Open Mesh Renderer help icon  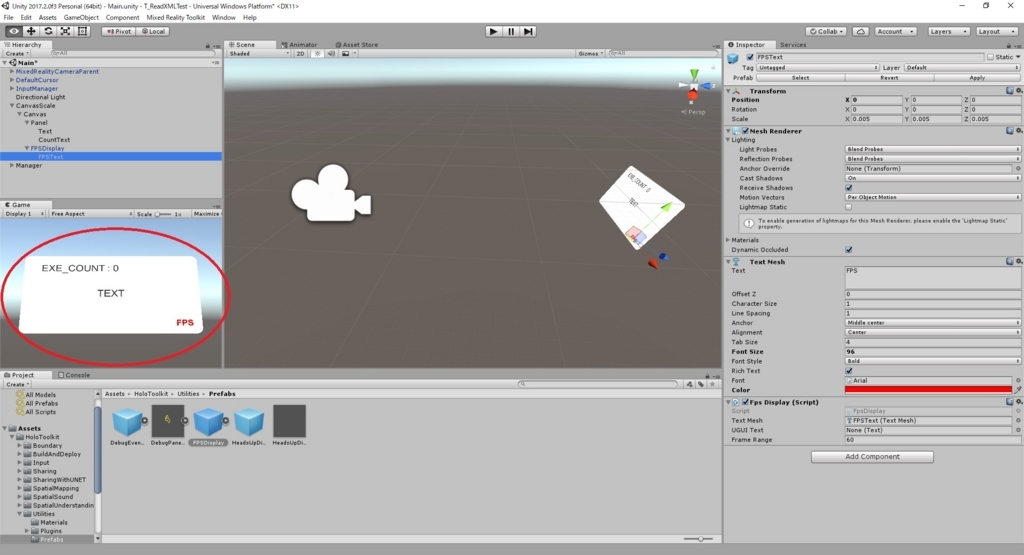[x=1010, y=131]
